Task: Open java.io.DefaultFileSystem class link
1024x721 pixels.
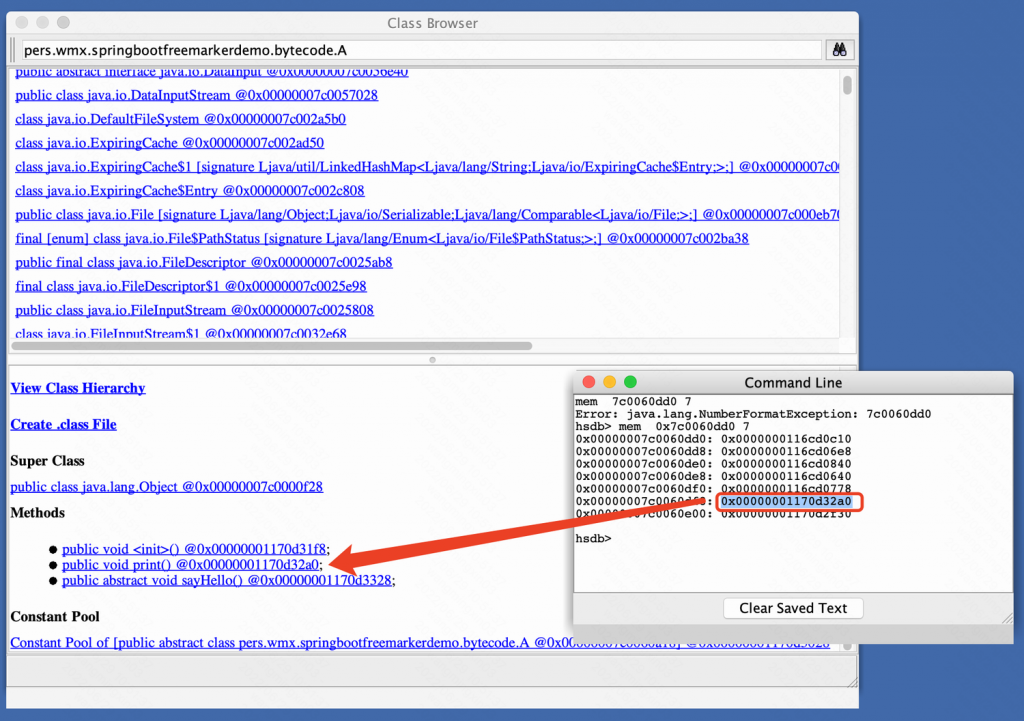Action: point(180,119)
